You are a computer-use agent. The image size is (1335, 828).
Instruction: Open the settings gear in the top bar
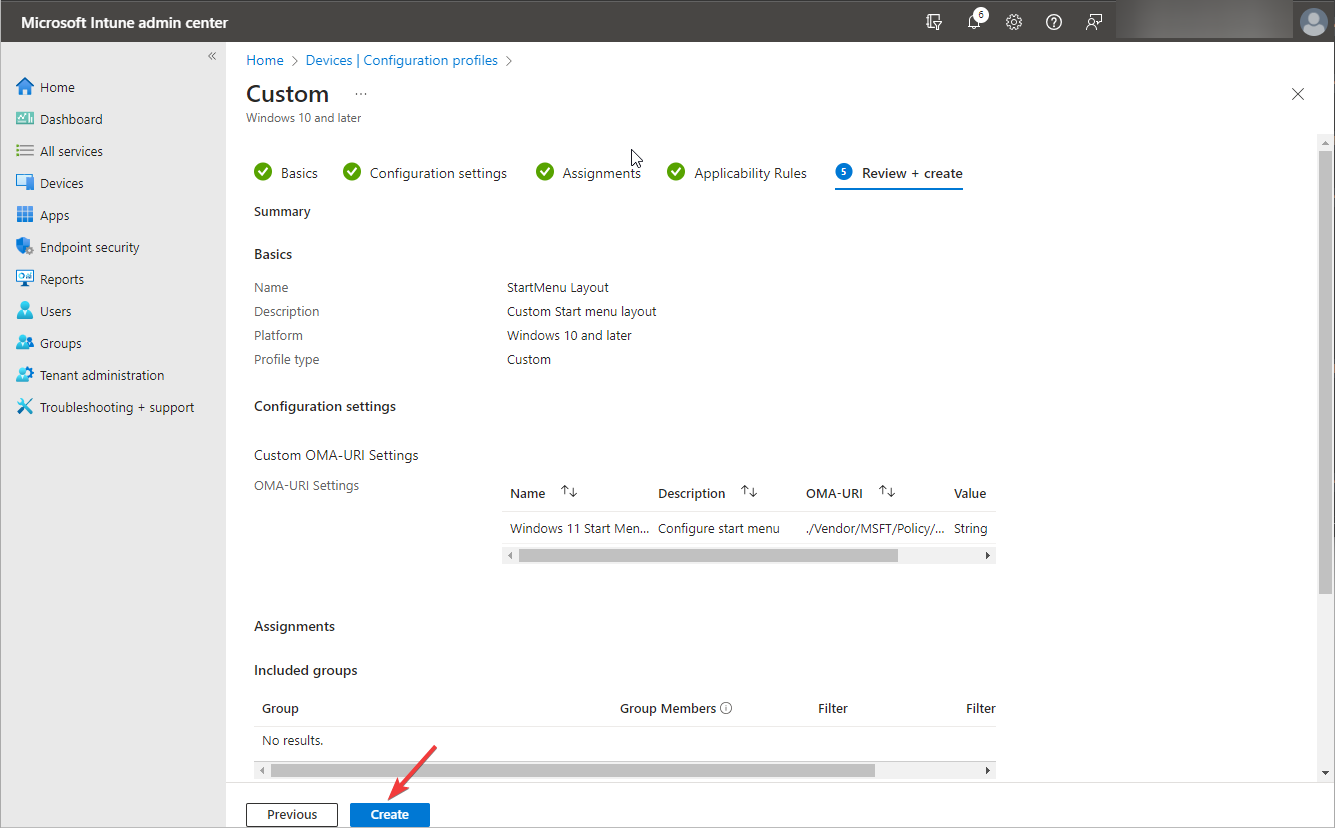(1014, 21)
